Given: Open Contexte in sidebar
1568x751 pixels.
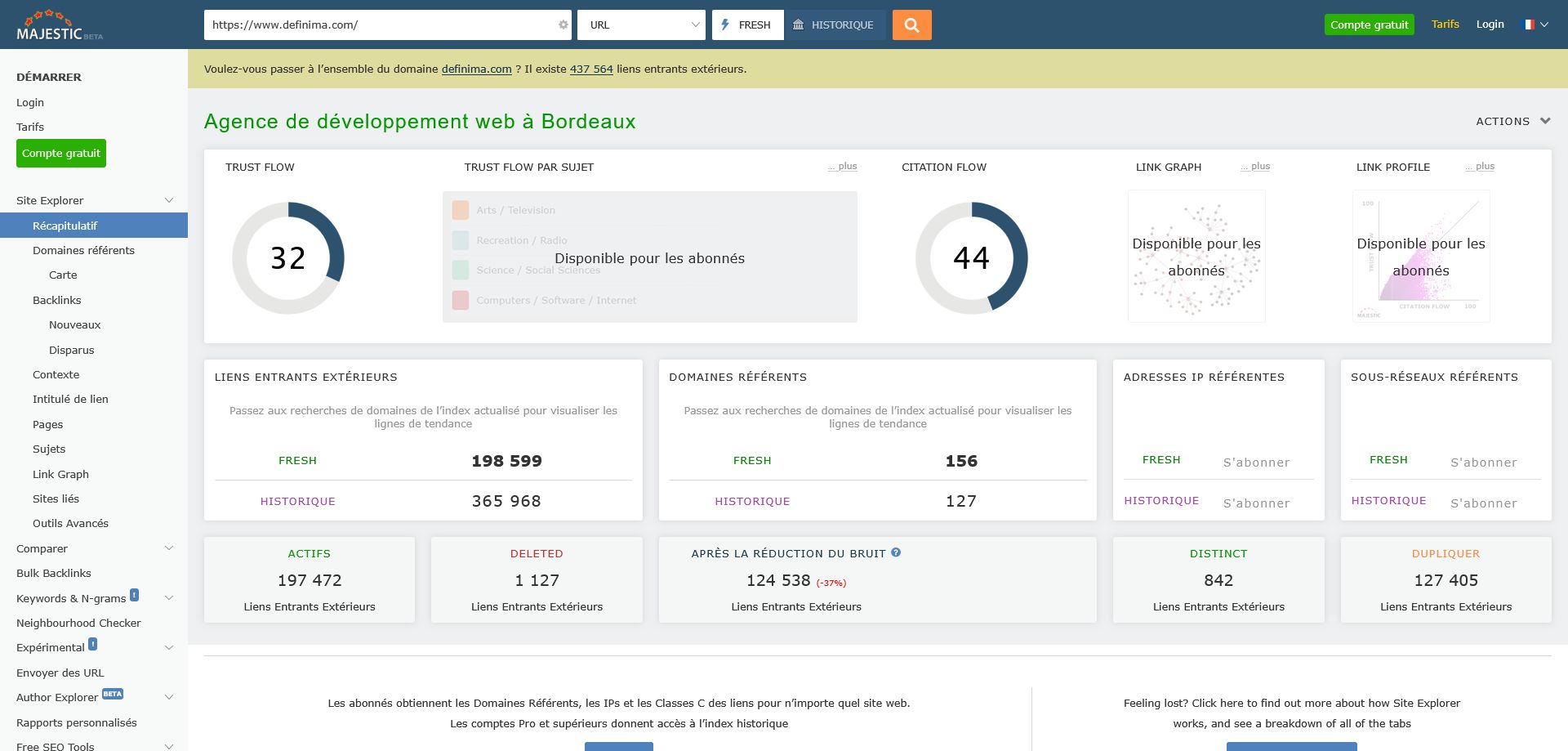Looking at the screenshot, I should click(56, 374).
